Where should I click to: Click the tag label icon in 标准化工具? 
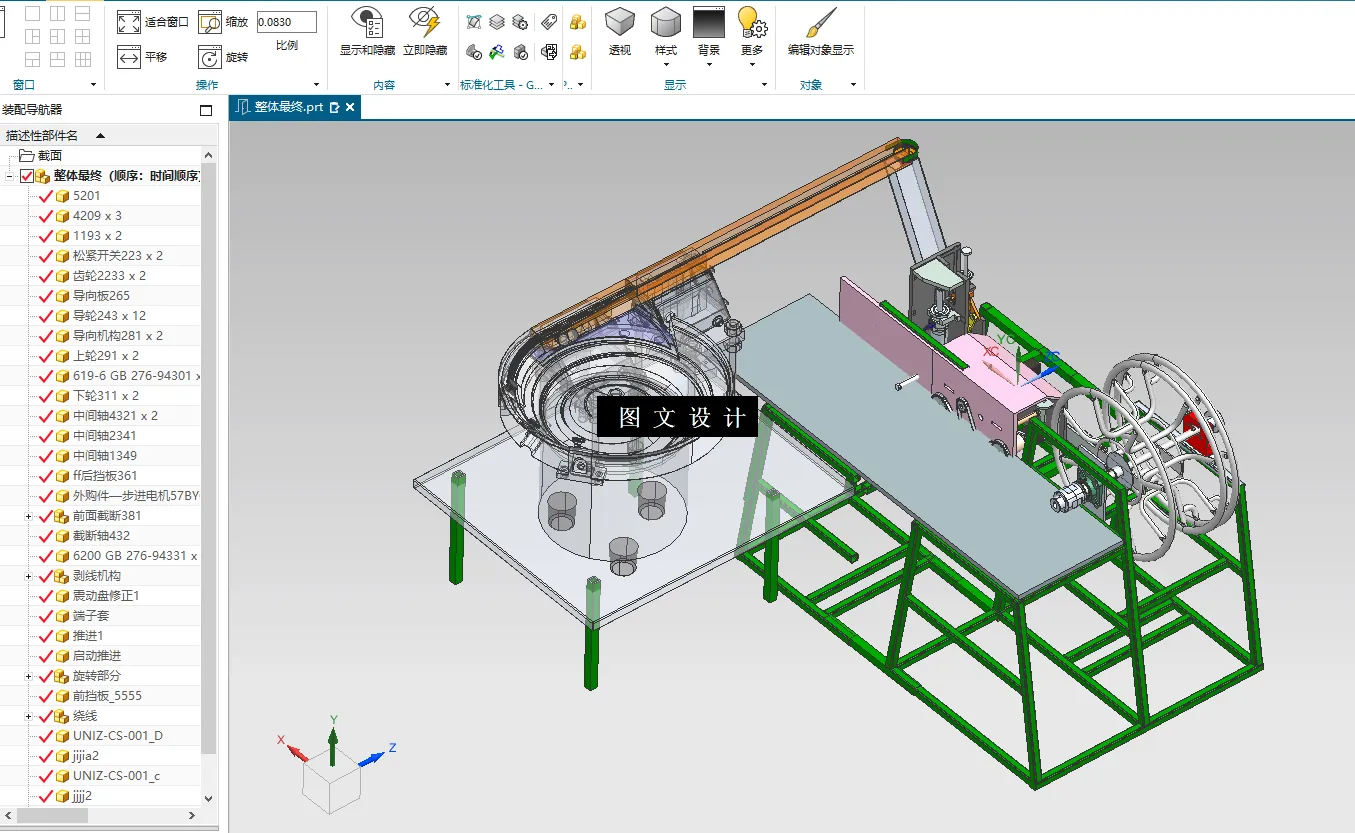point(549,22)
